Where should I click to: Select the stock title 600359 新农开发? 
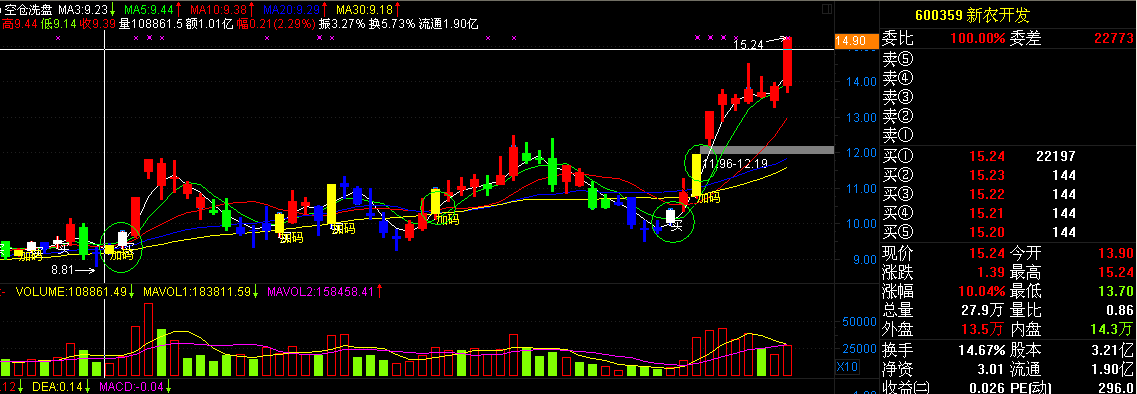[x=972, y=15]
